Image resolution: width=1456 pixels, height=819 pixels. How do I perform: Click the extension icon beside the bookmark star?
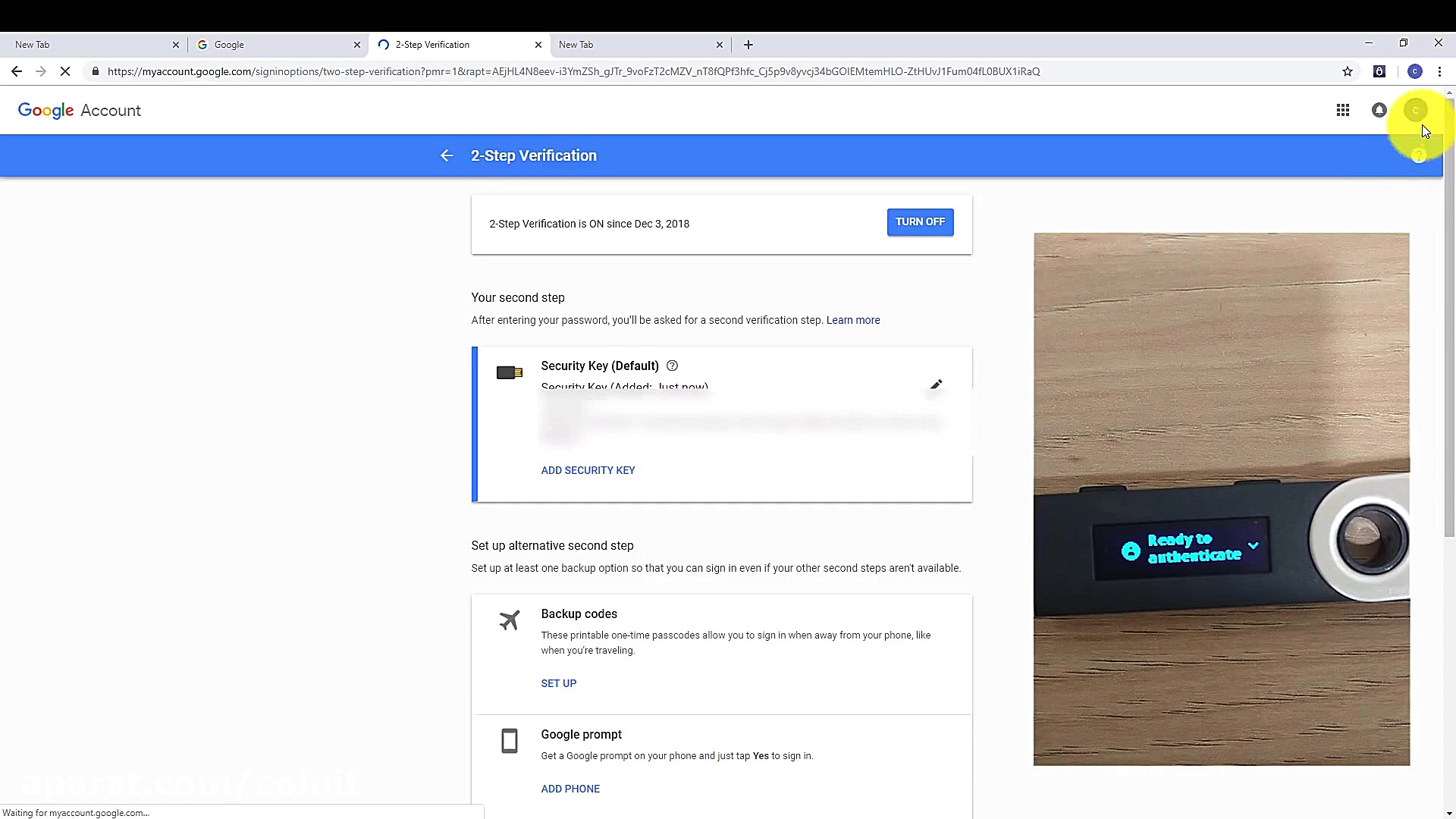1379,71
